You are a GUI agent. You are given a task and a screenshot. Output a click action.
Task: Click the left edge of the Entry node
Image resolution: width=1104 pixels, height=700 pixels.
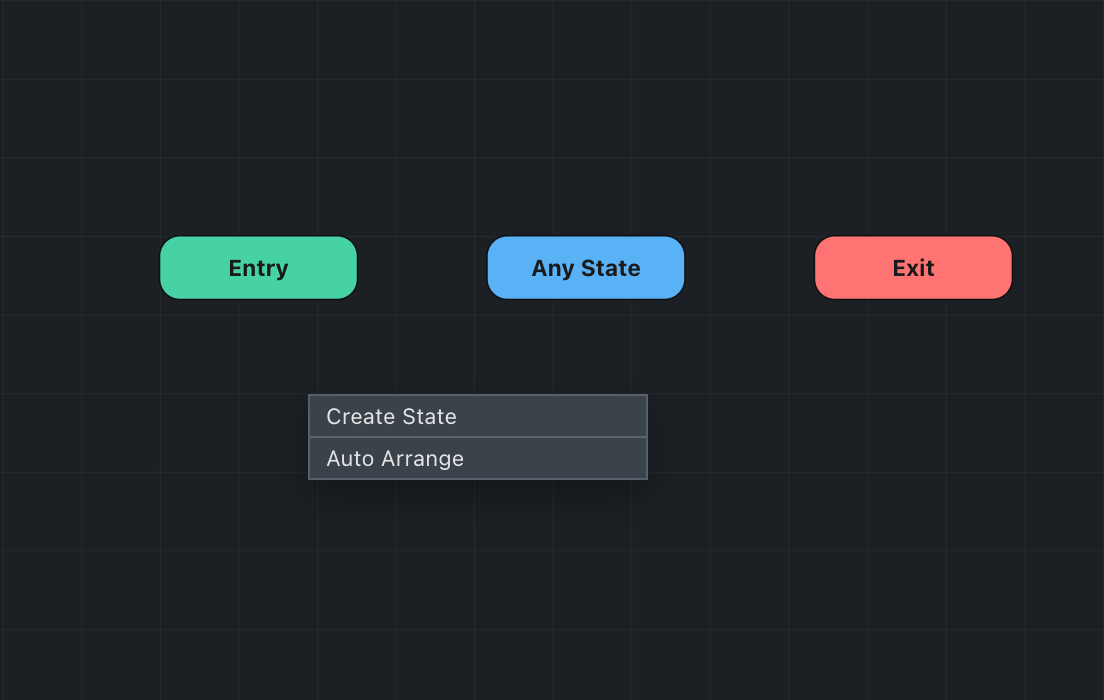(x=164, y=268)
